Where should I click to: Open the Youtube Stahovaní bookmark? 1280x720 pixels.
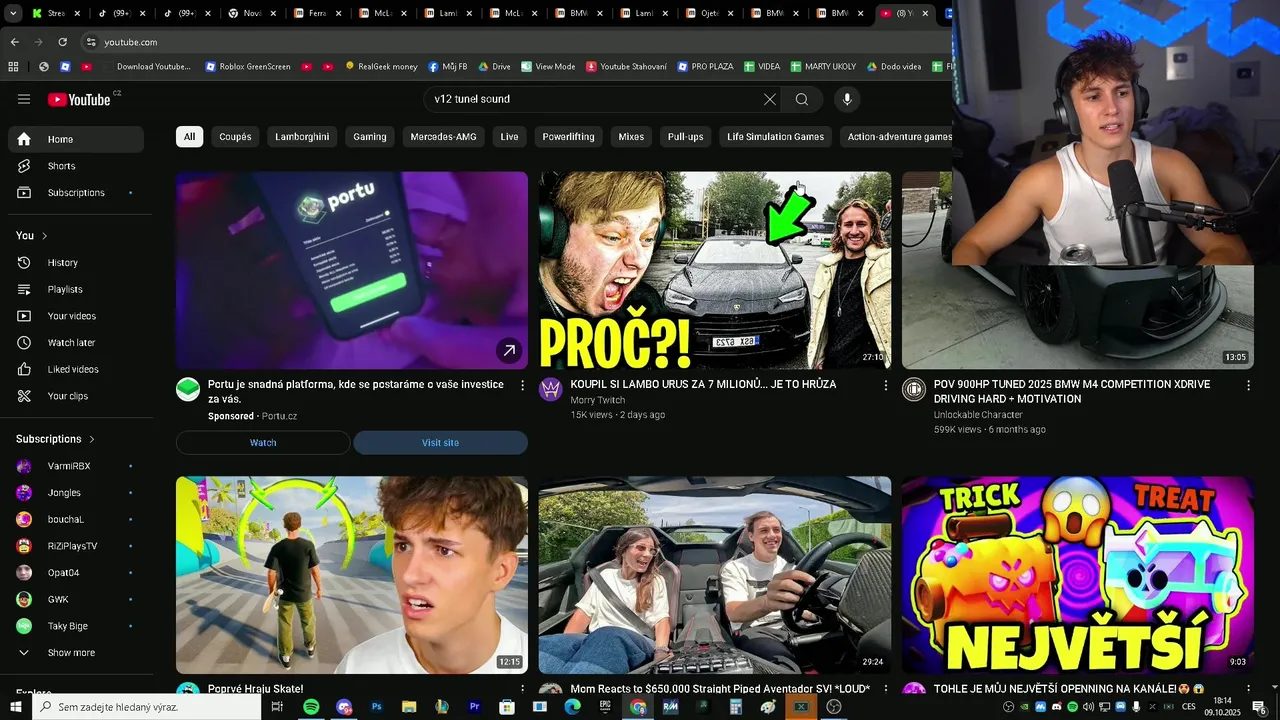(x=626, y=67)
